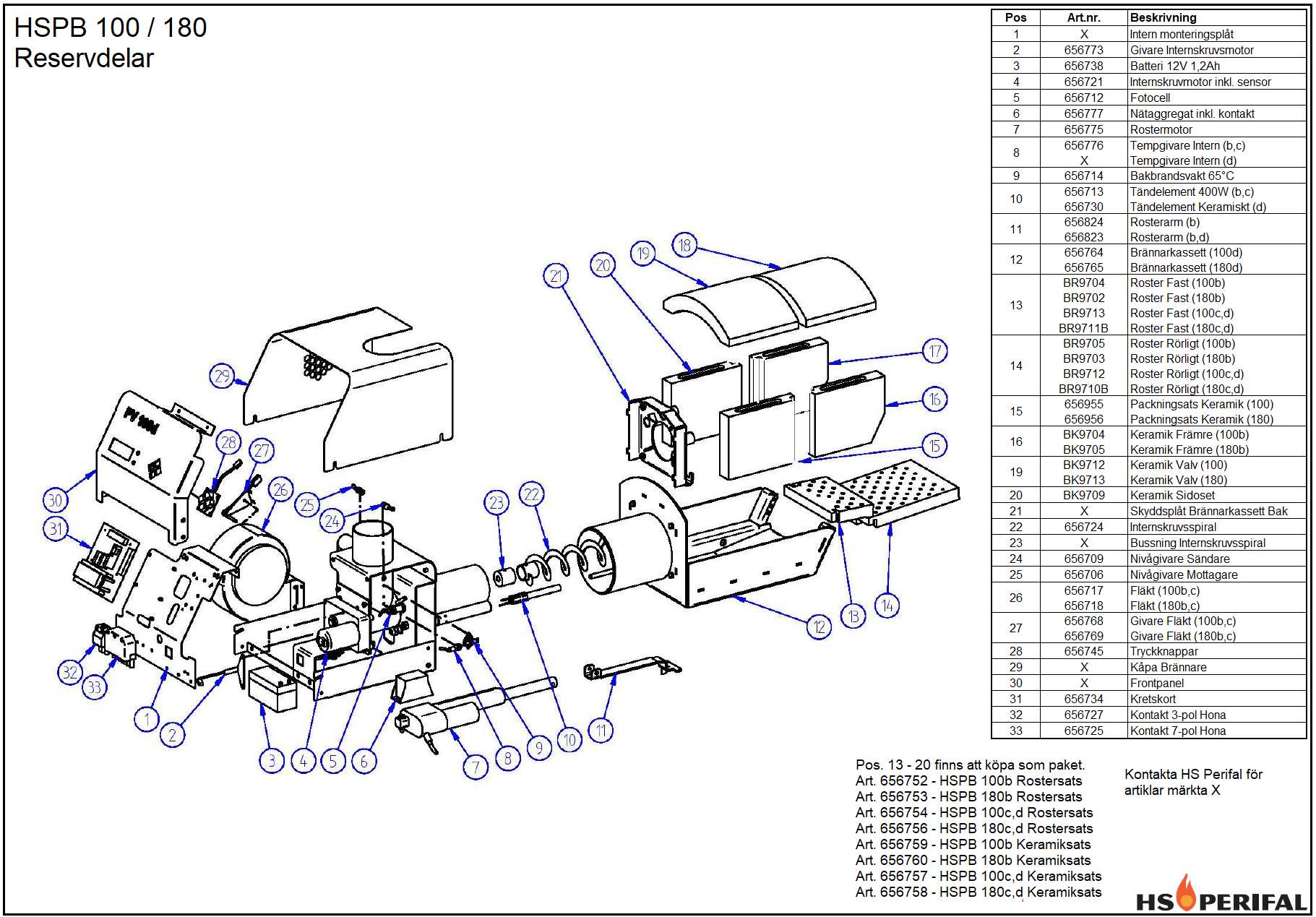The height and width of the screenshot is (917, 1316).
Task: Click the 'Kontakt 7-pol Hona' description cell
Action: (x=1217, y=731)
